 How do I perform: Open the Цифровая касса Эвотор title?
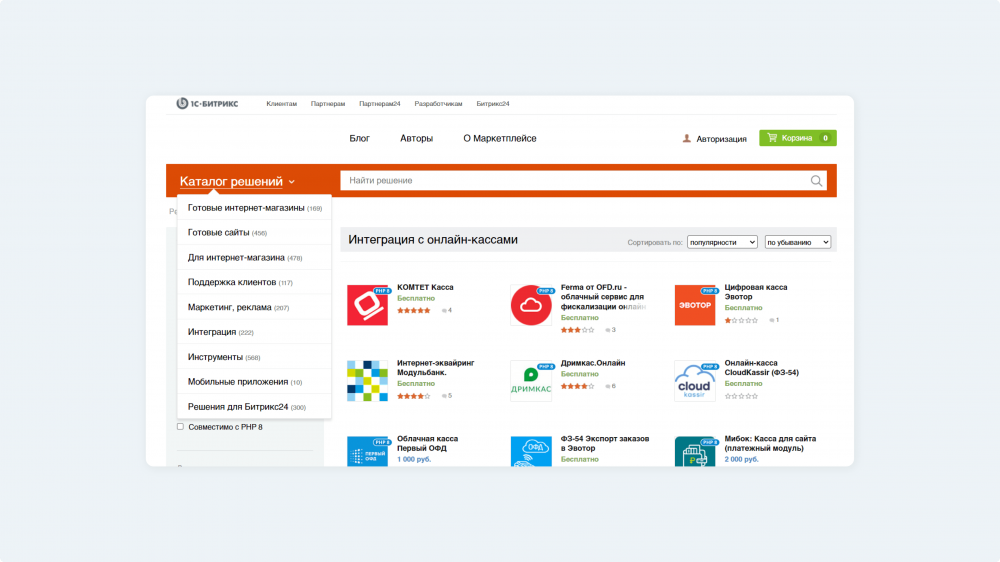pyautogui.click(x=756, y=292)
